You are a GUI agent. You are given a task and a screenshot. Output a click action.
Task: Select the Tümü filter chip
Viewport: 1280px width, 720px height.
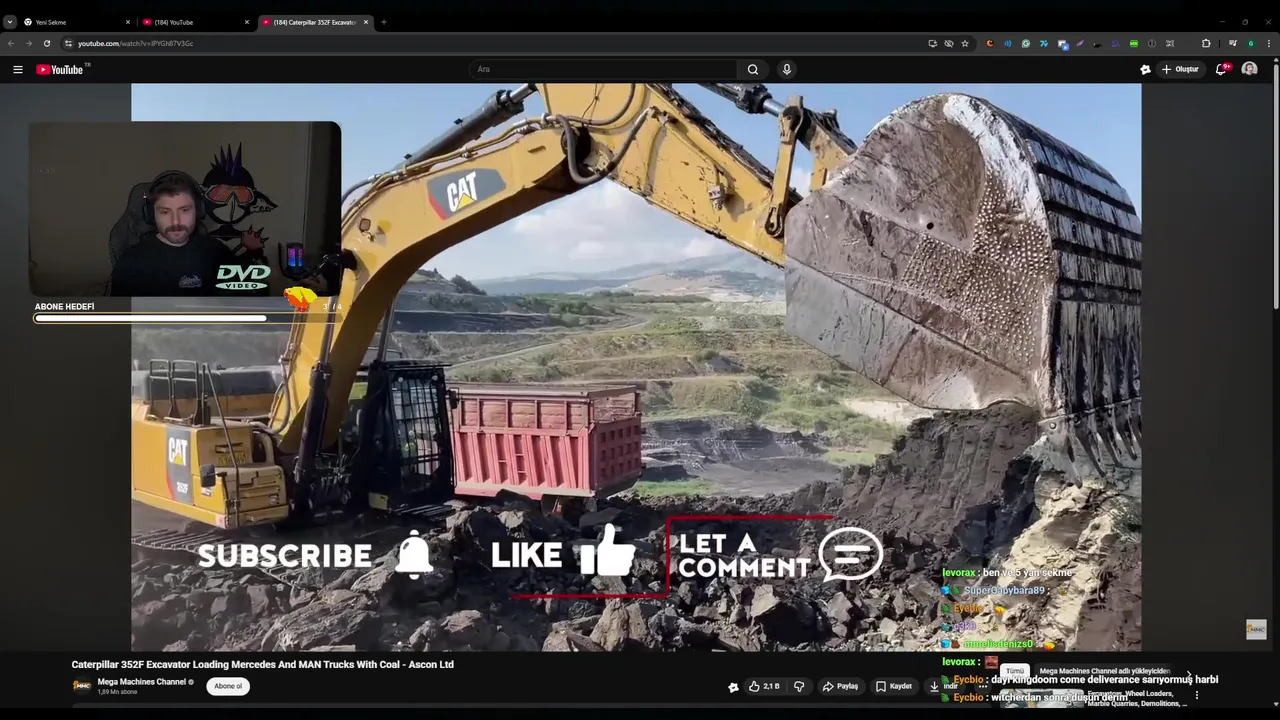tap(1016, 671)
